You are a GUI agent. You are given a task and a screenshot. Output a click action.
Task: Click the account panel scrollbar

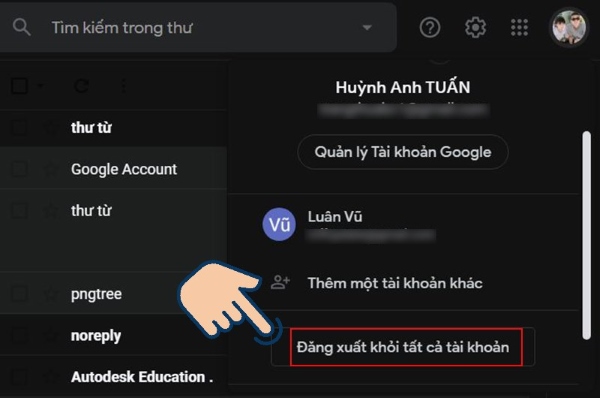coord(586,235)
